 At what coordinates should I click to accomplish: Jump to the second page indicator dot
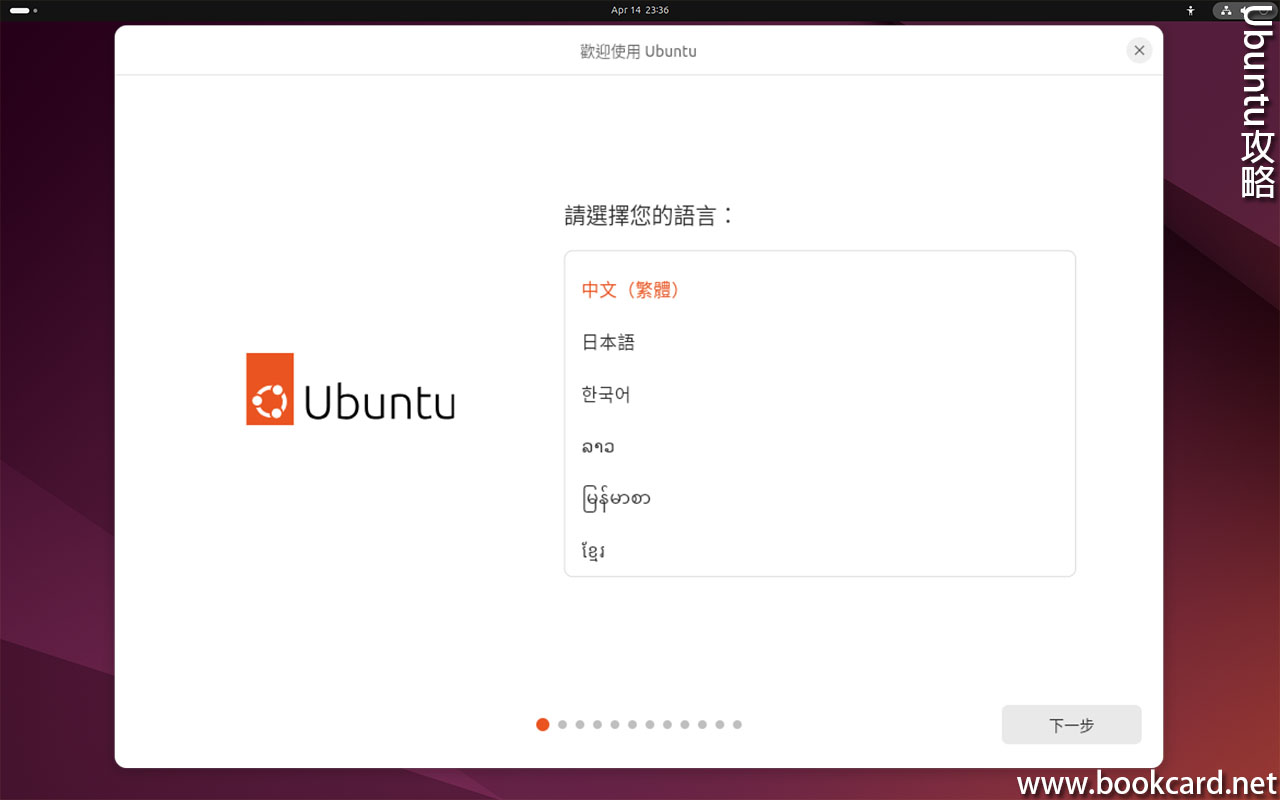coord(562,724)
